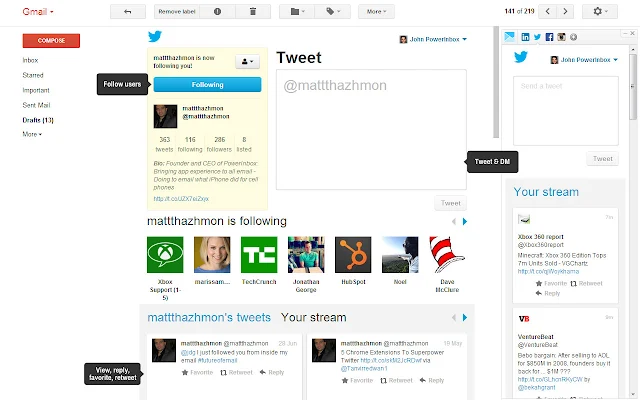The width and height of the screenshot is (640, 400).
Task: Open HubSpot profile thumbnail
Action: [353, 255]
